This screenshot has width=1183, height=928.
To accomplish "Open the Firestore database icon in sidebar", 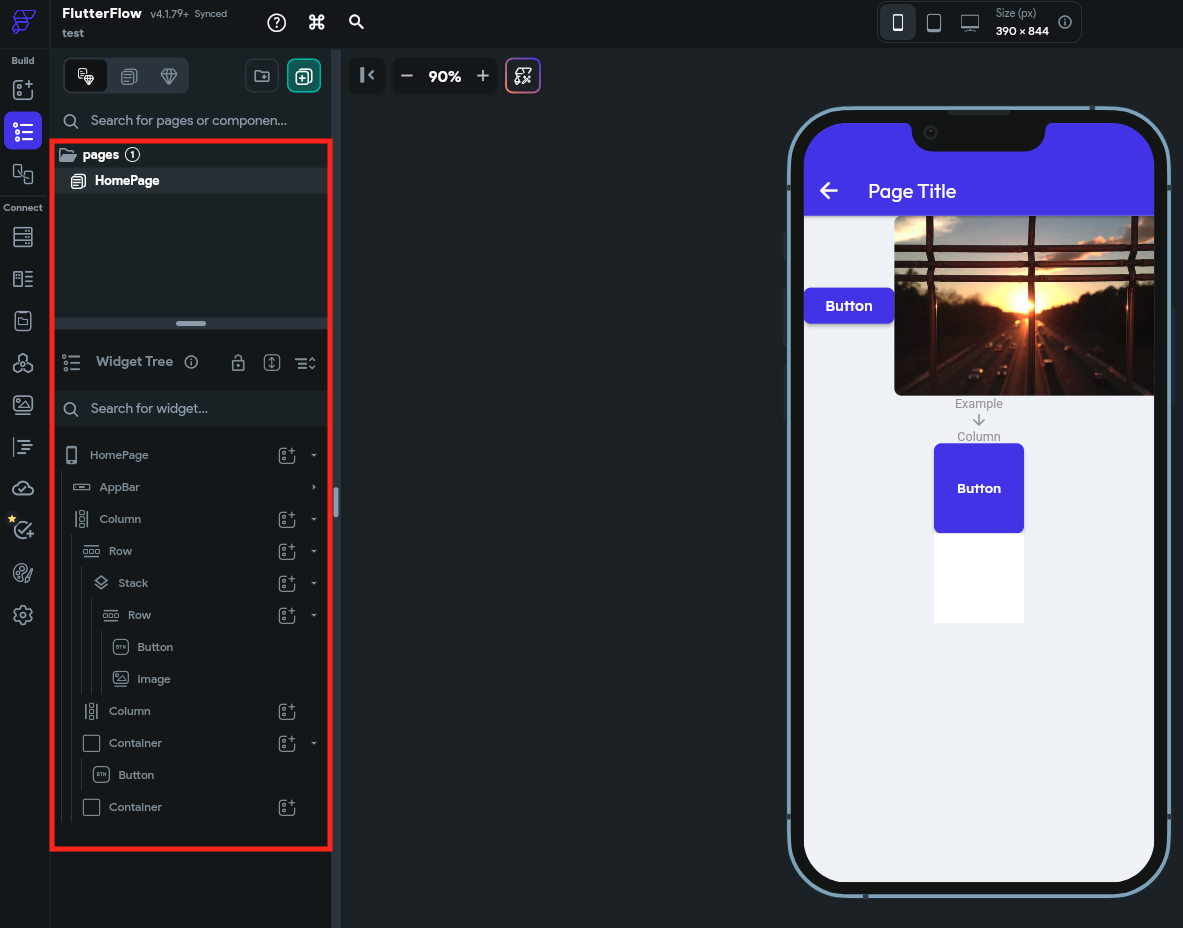I will coord(23,237).
